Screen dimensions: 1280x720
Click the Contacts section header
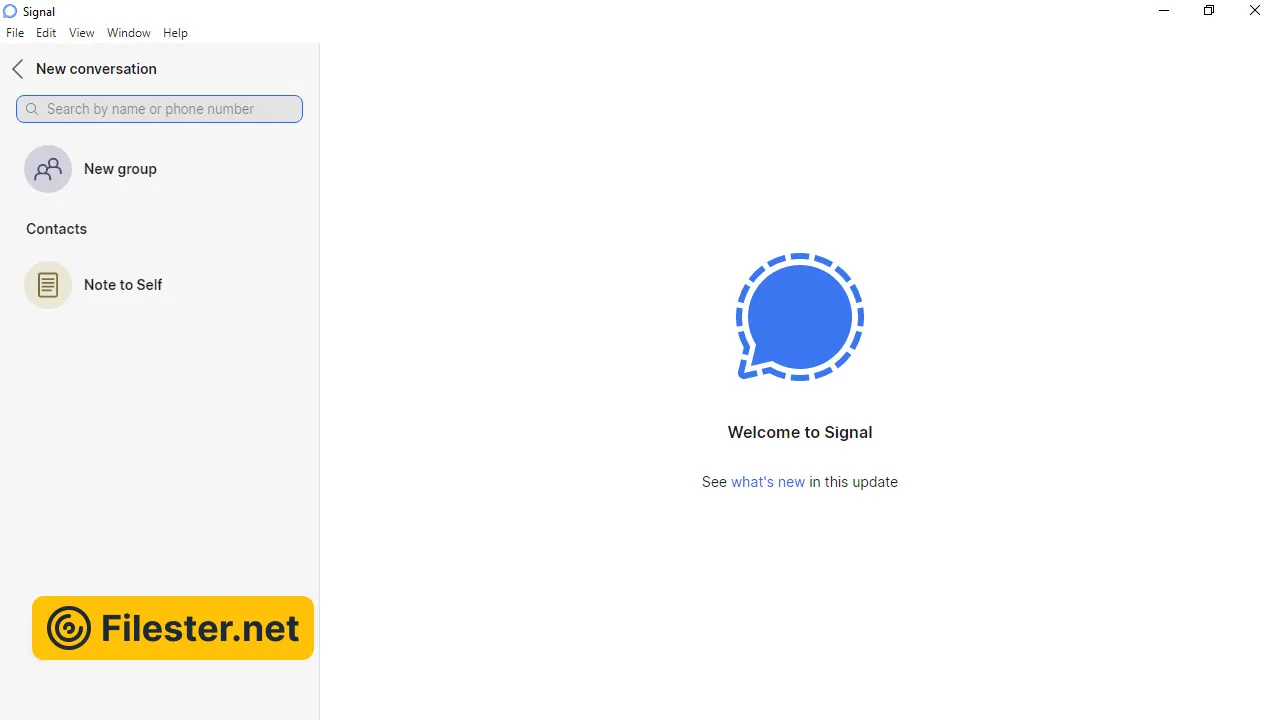click(56, 229)
